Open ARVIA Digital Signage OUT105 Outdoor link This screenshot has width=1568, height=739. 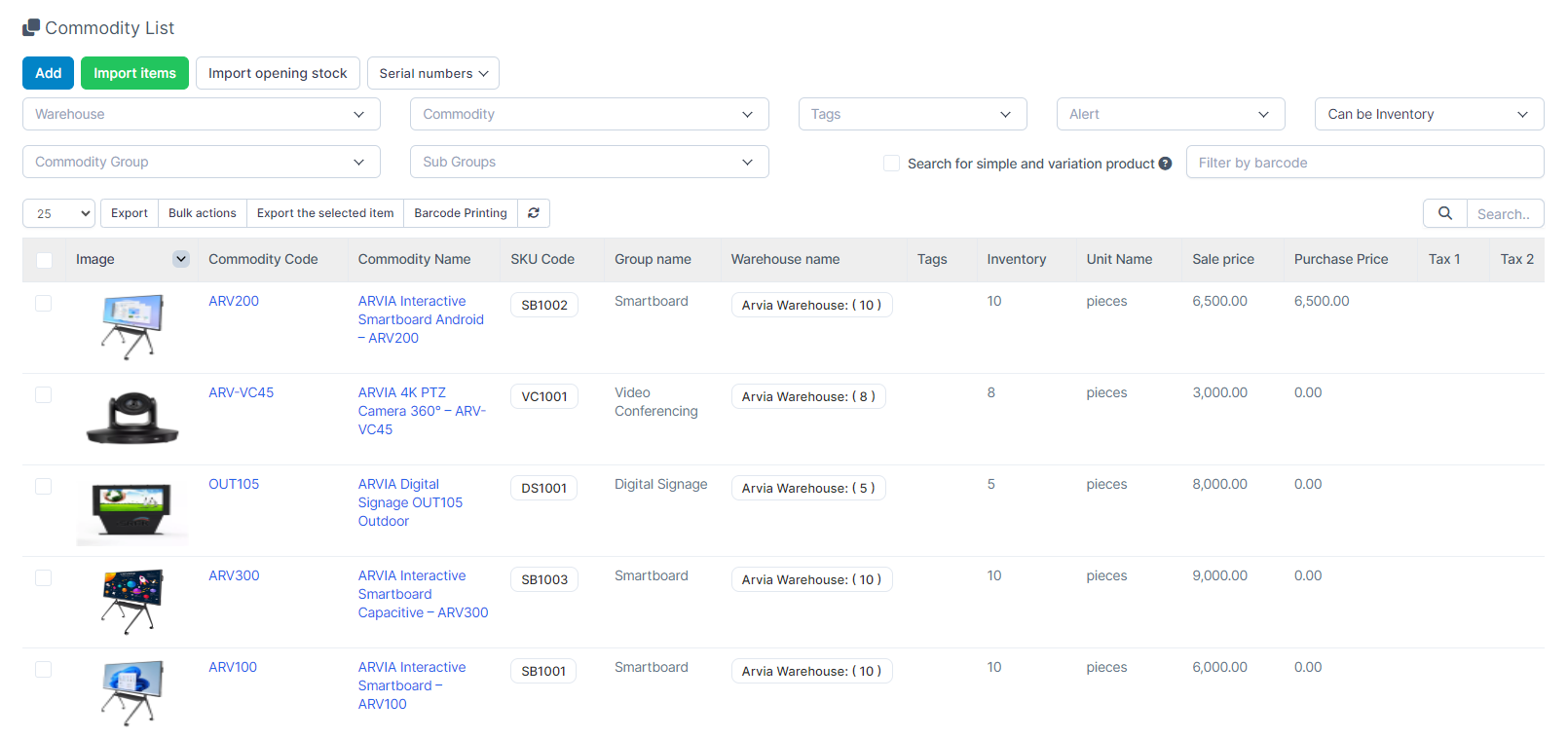pyautogui.click(x=410, y=502)
